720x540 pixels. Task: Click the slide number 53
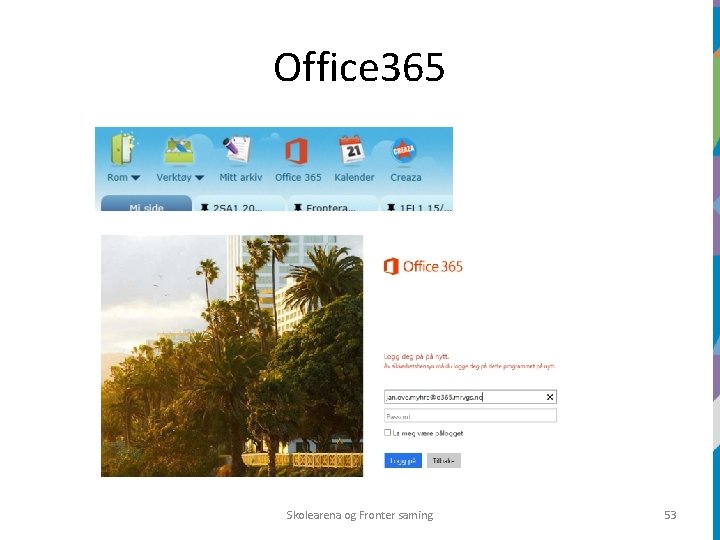click(x=670, y=515)
